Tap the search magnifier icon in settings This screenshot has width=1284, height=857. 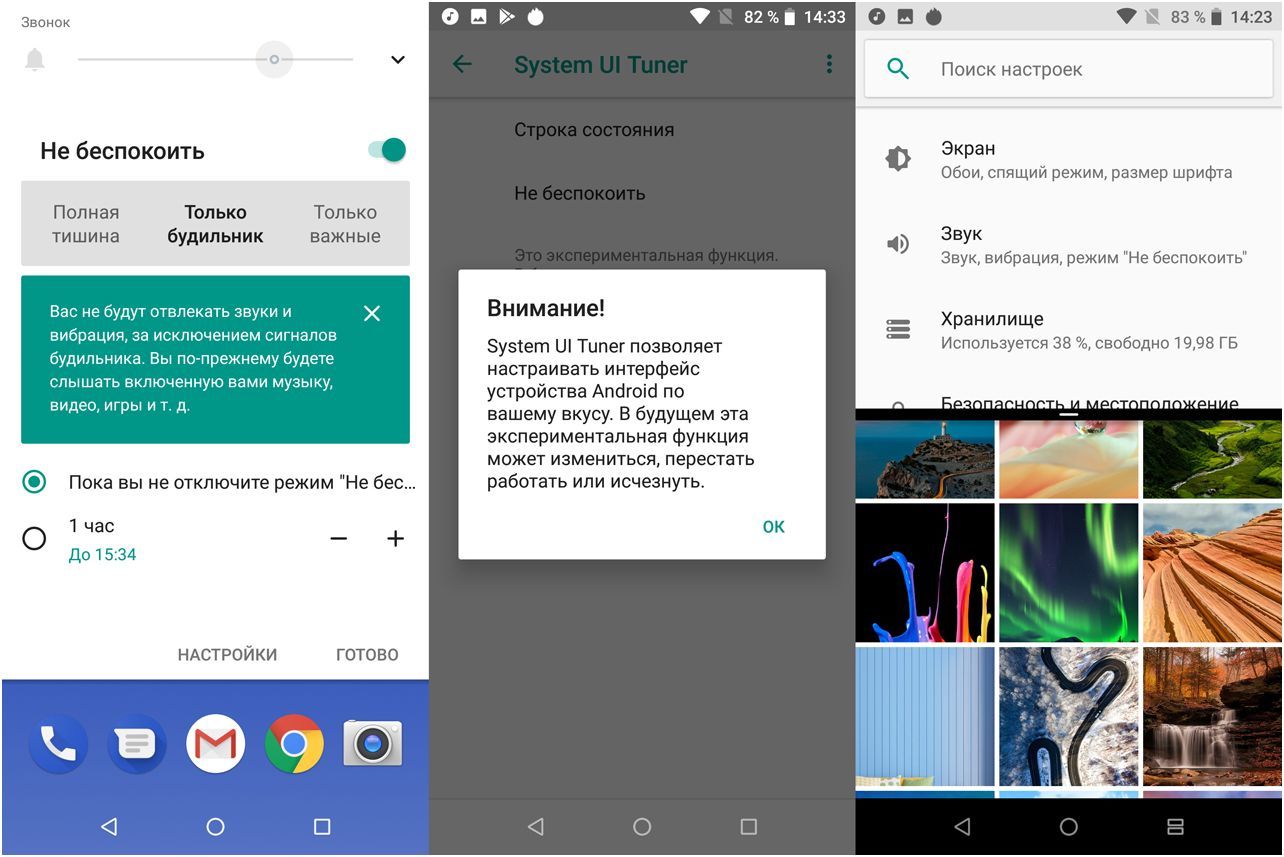(x=898, y=69)
